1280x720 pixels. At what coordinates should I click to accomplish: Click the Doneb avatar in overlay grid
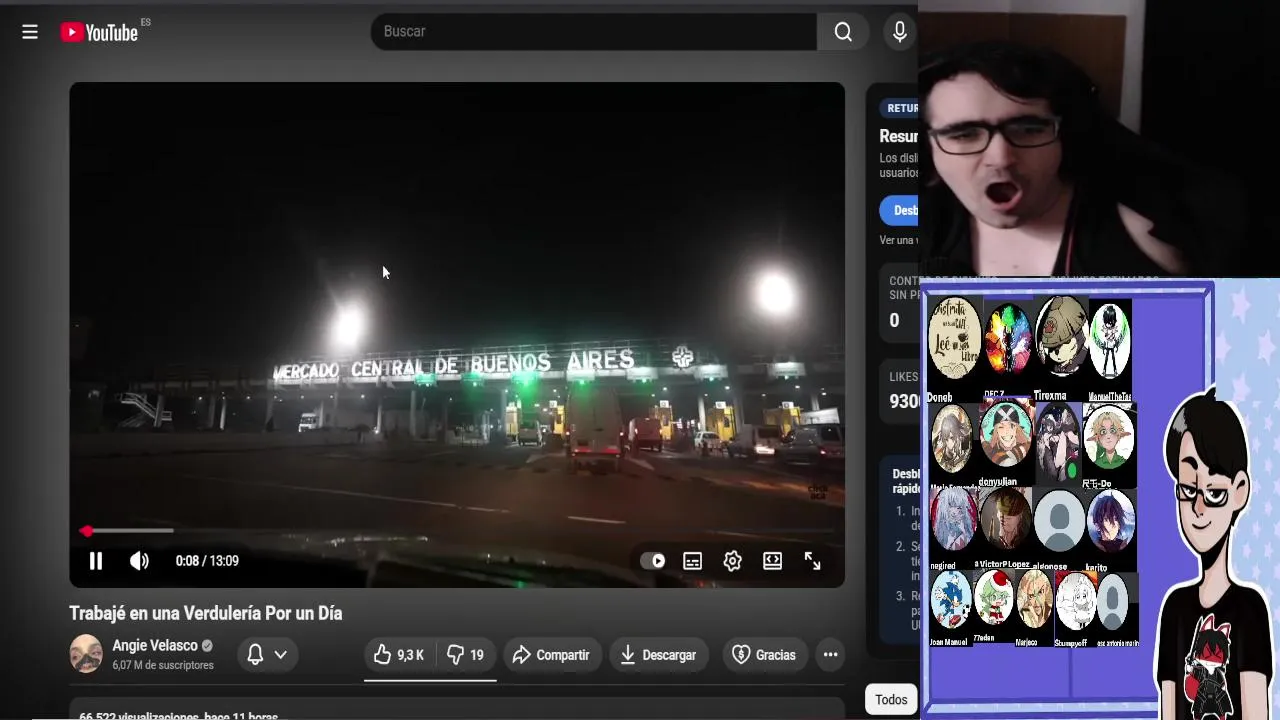954,340
